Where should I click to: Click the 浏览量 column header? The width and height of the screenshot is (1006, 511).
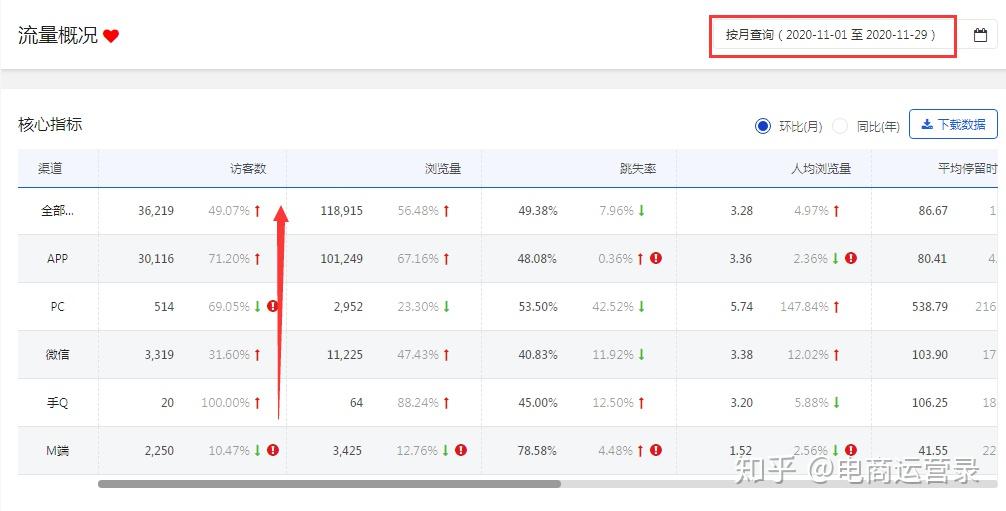(443, 168)
